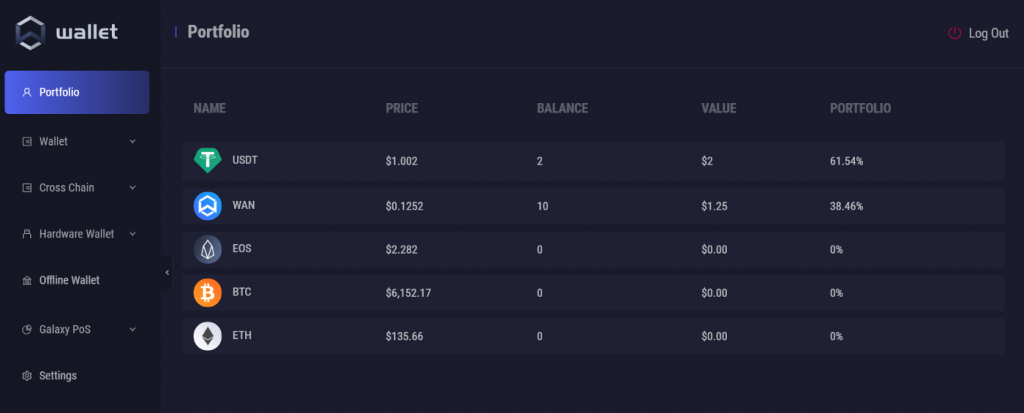The height and width of the screenshot is (413, 1024).
Task: Open the Settings page
Action: [x=57, y=376]
